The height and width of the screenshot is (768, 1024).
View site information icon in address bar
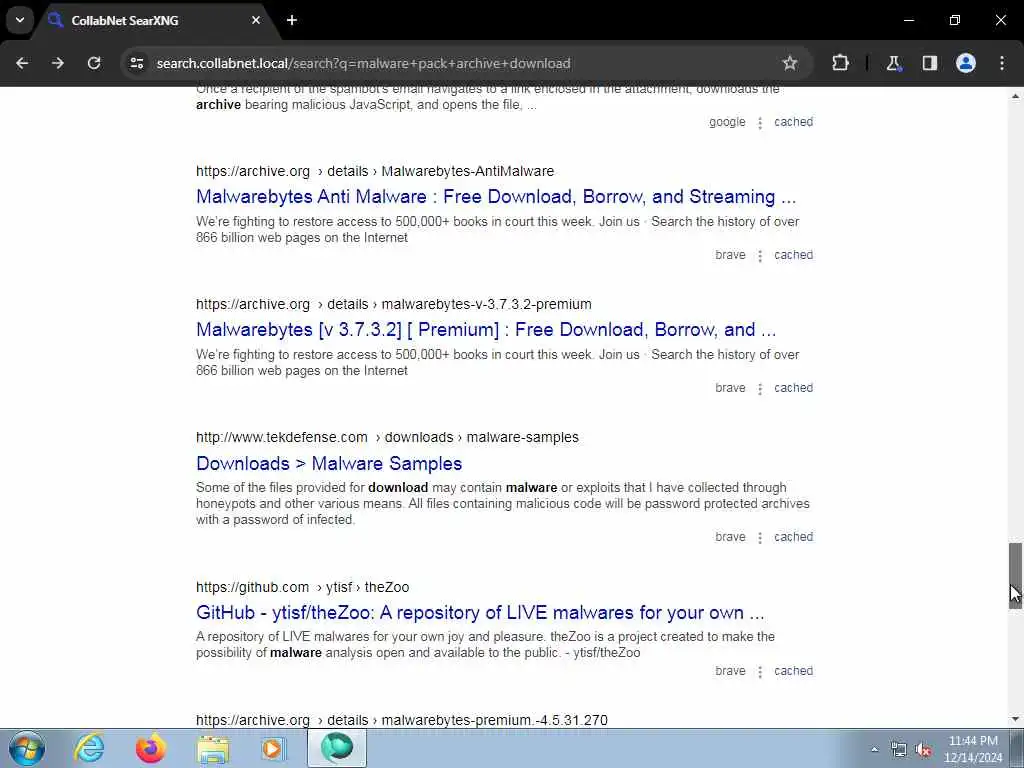(136, 63)
